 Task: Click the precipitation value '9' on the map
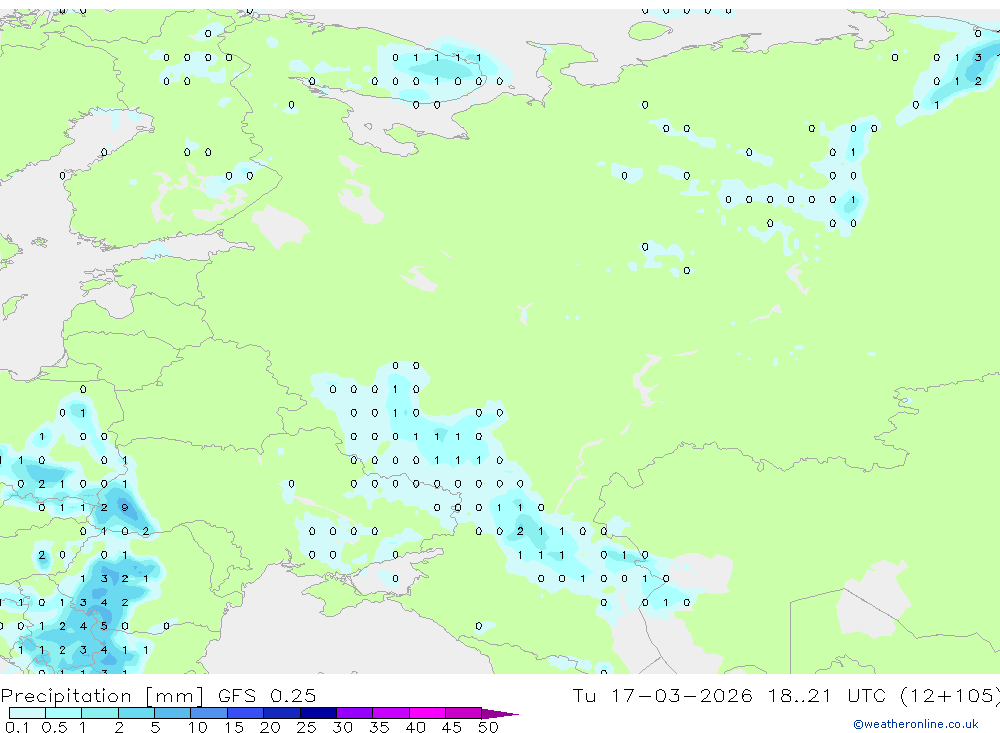tap(125, 508)
